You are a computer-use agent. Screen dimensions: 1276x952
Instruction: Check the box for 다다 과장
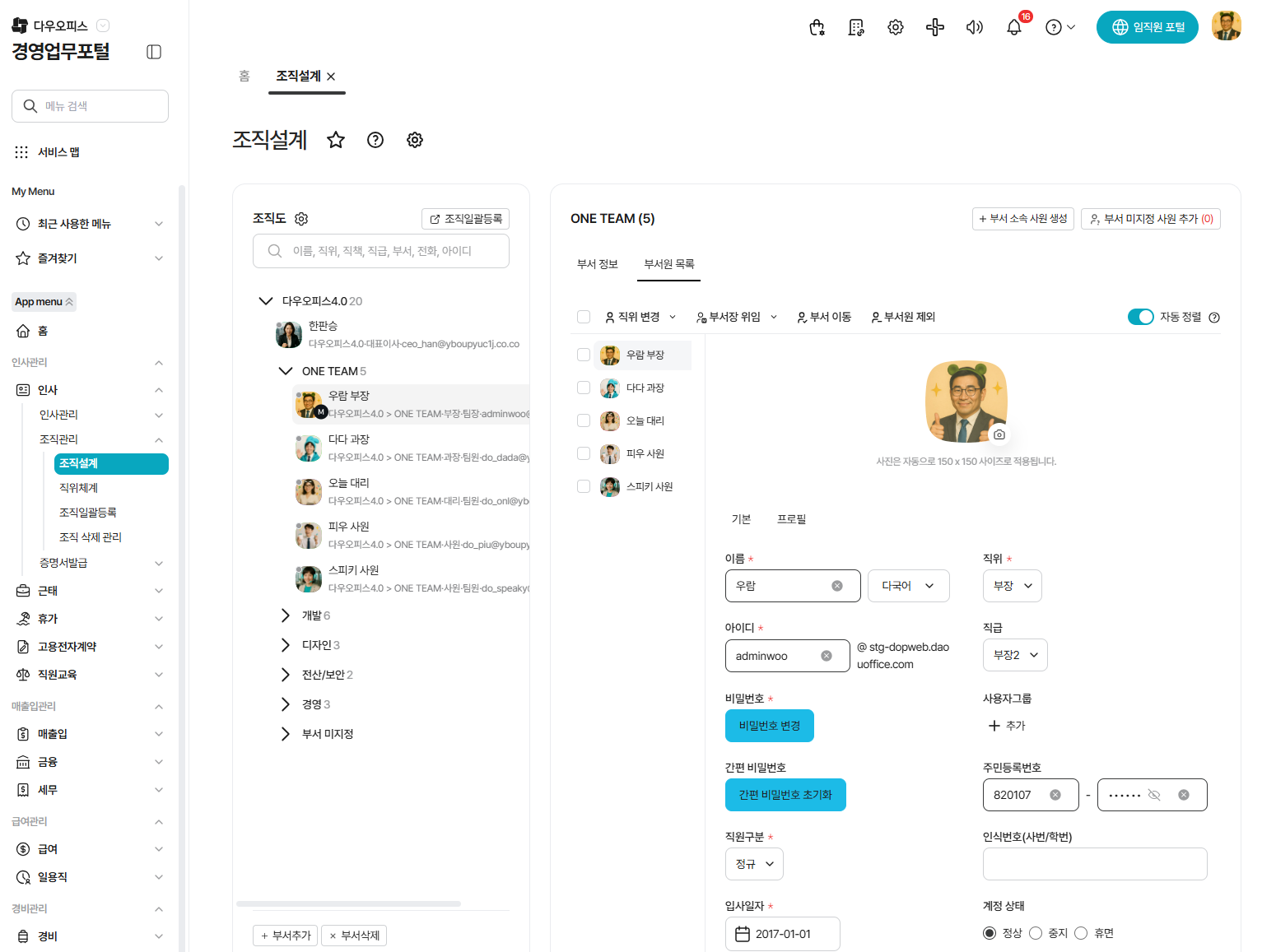(584, 388)
